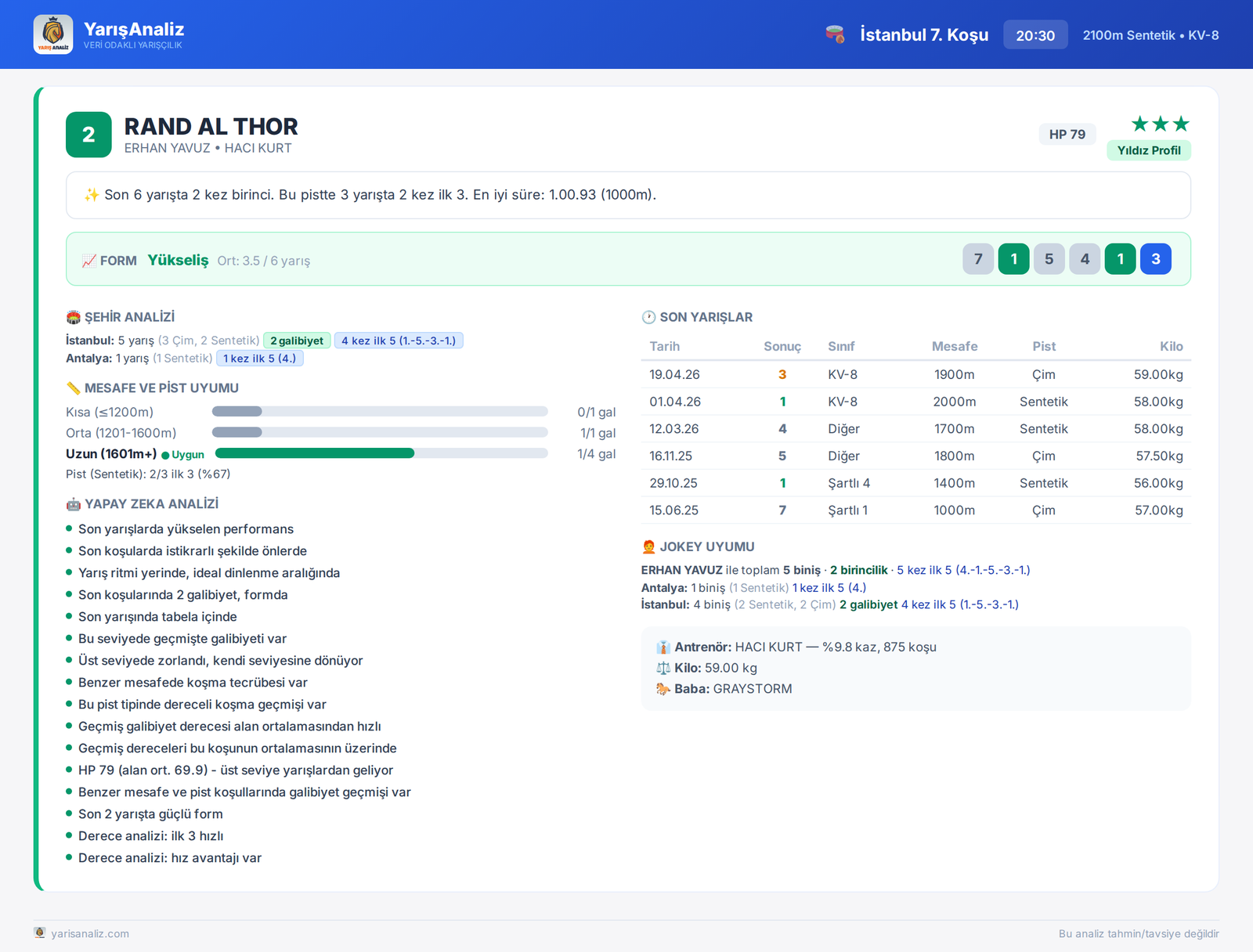Screen dimensions: 1253x952
Task: Click 'Son yarışlarda yükselen performans' bullet
Action: coord(186,529)
